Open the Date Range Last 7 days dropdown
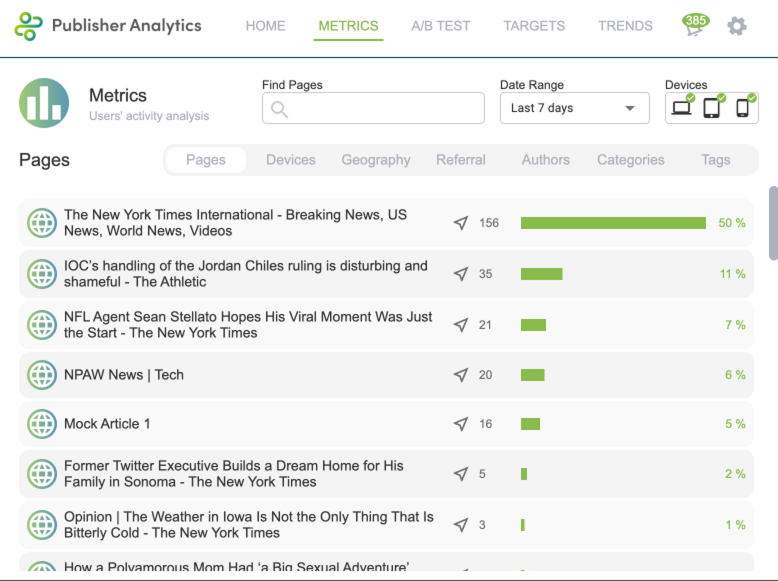778x581 pixels. coord(575,108)
